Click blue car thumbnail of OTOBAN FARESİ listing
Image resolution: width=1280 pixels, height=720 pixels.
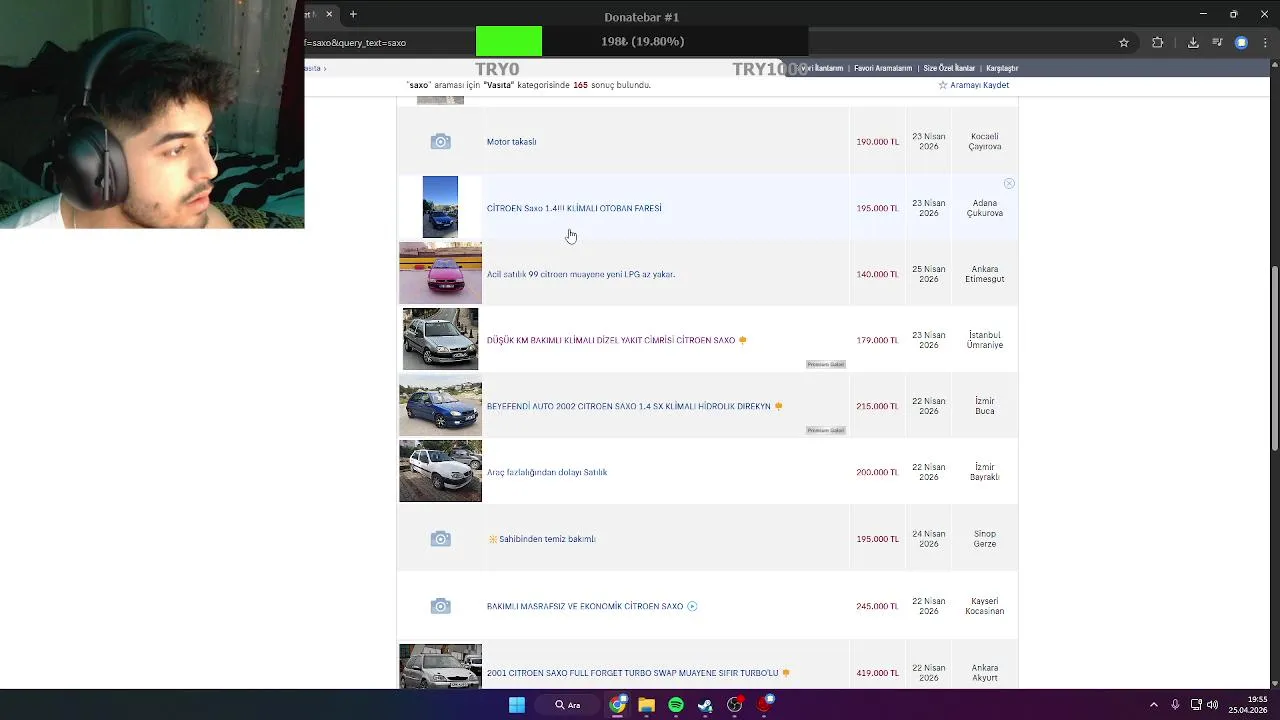point(440,207)
